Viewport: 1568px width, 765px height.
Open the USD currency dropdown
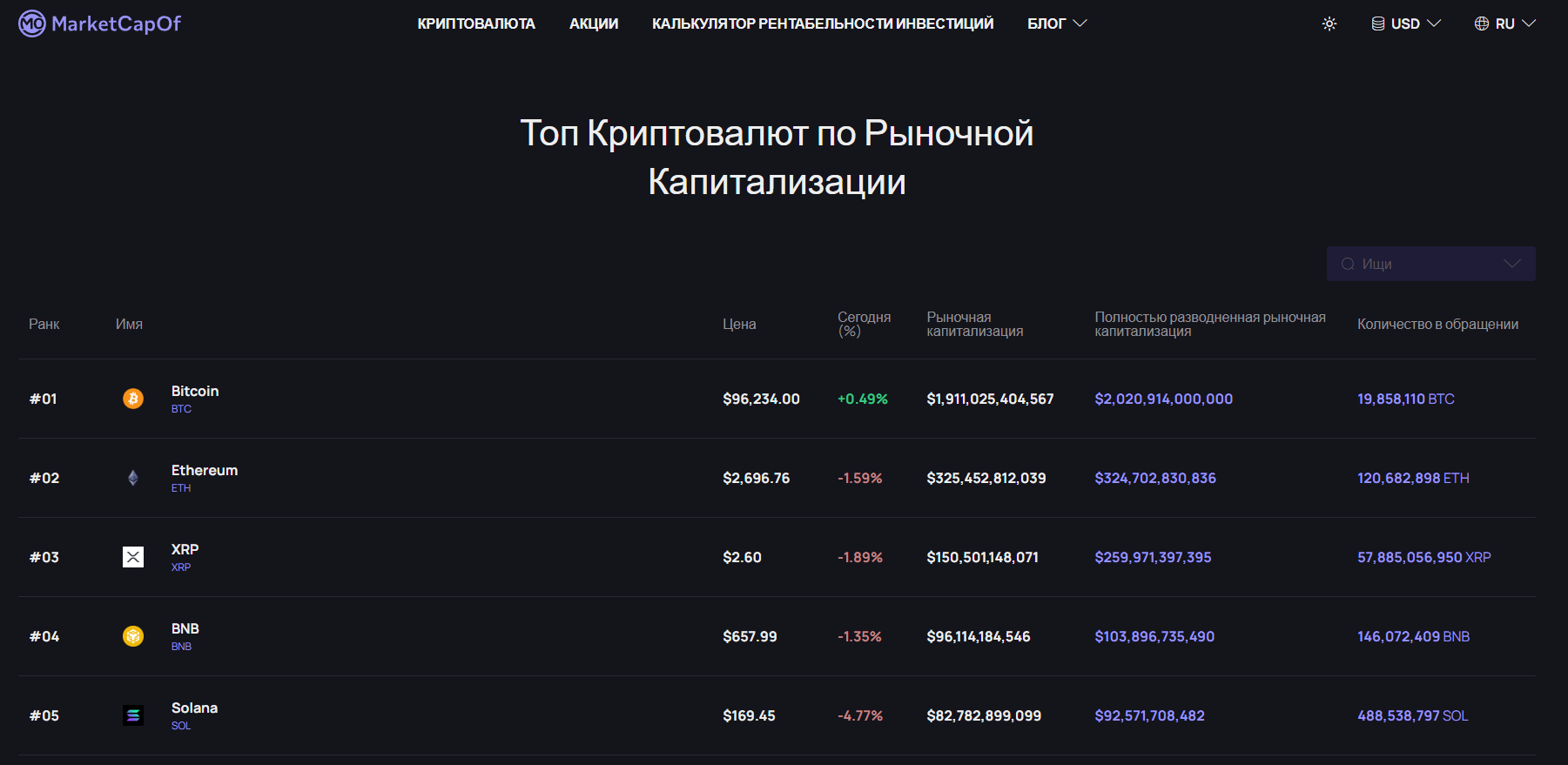tap(1406, 23)
